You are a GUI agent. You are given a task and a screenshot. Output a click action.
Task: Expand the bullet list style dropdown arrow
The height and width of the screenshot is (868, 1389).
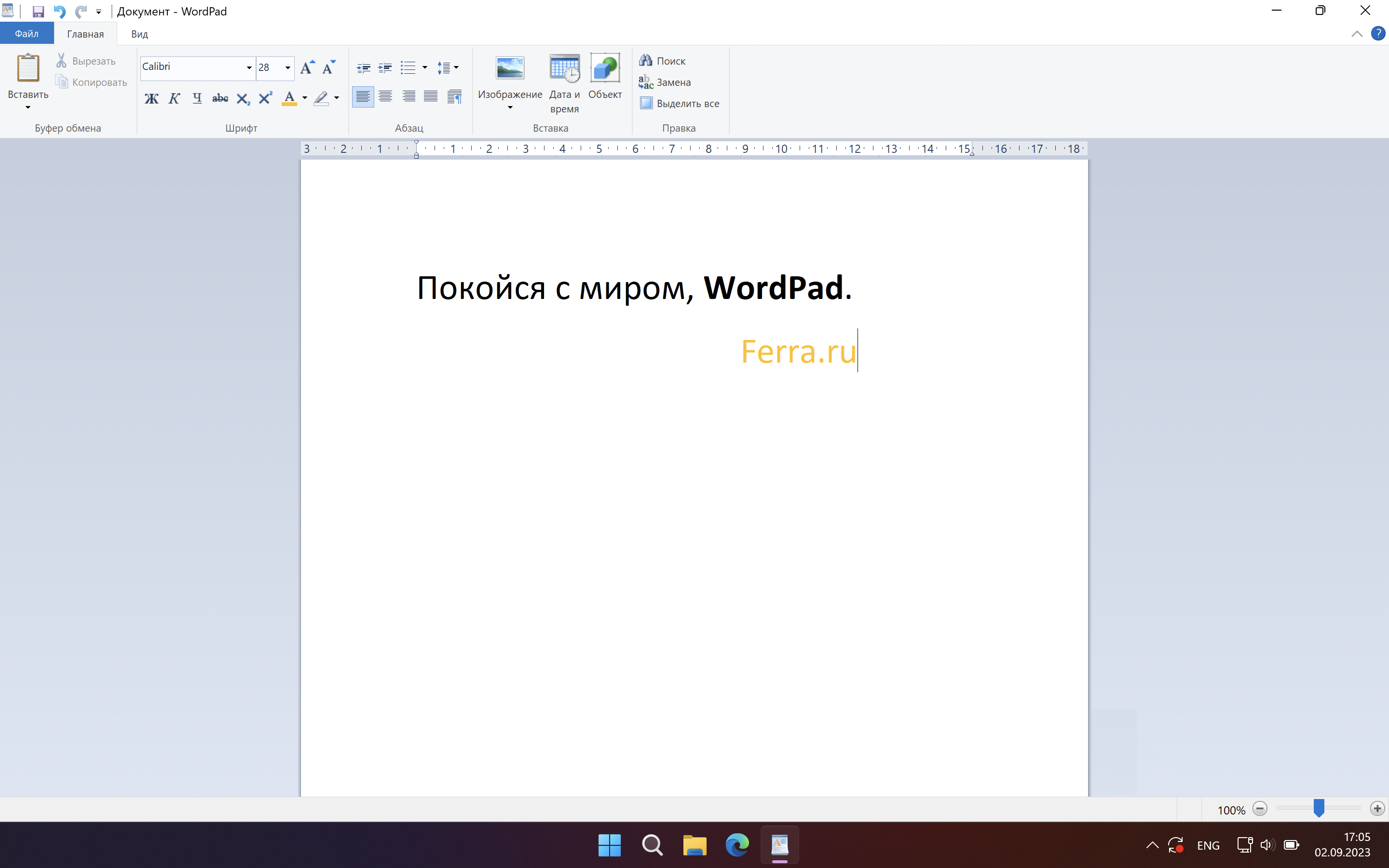[x=425, y=67]
